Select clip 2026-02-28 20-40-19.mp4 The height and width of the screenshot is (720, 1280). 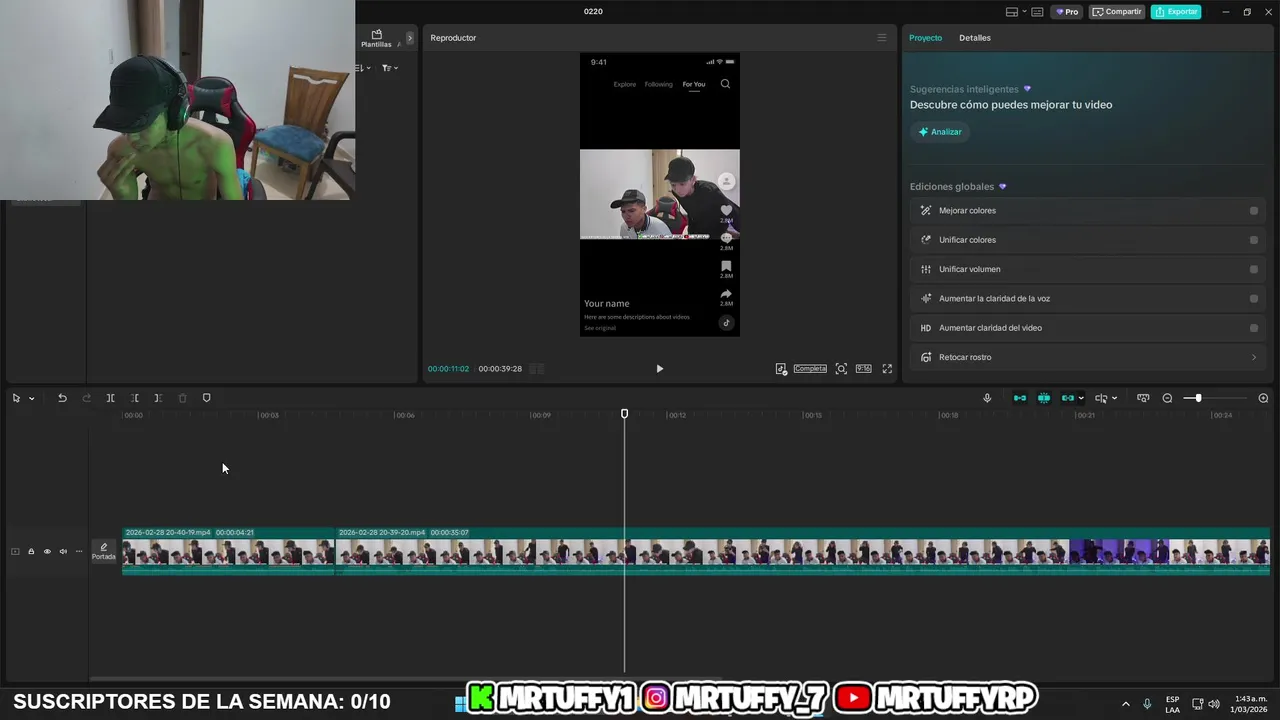tap(228, 551)
